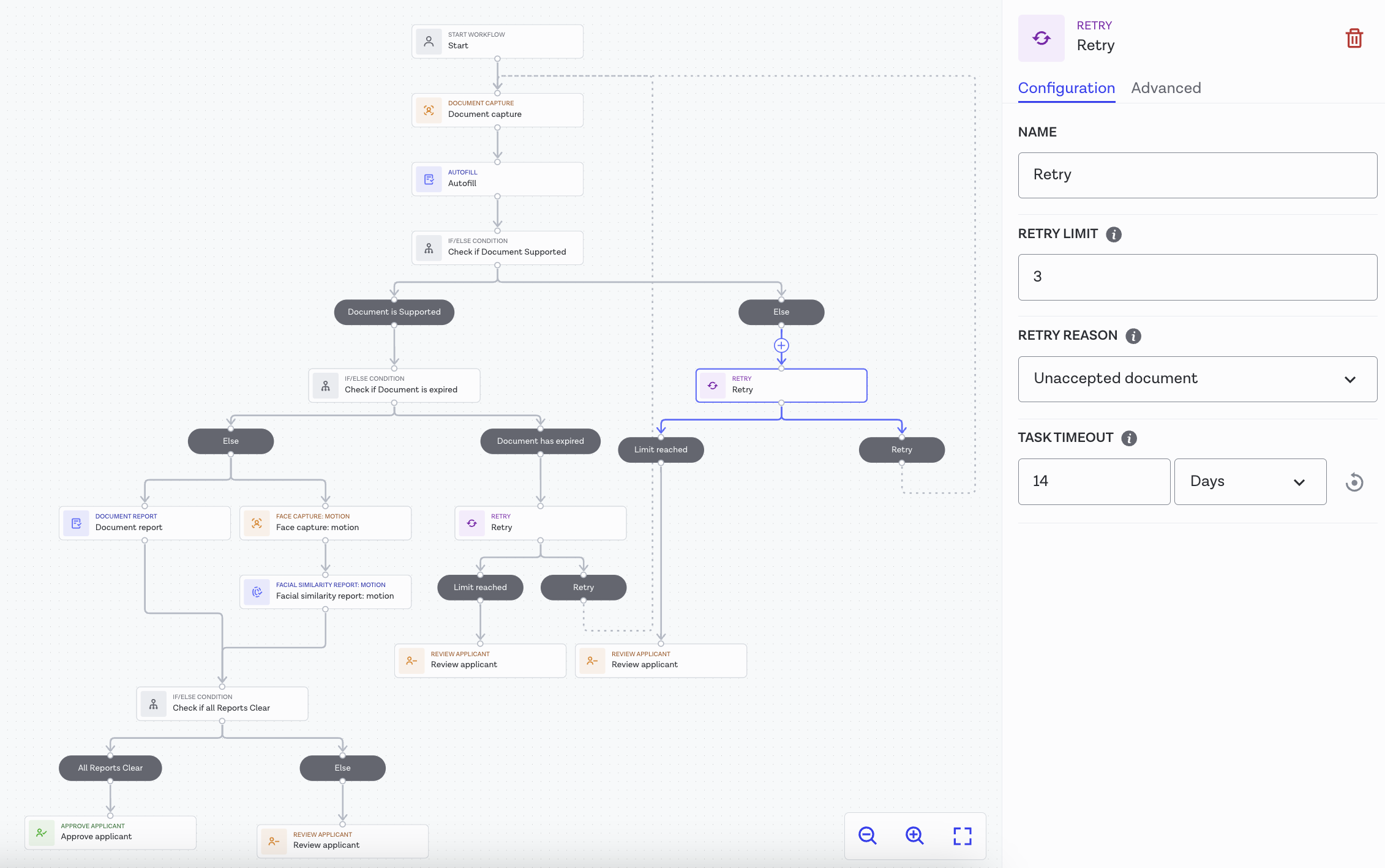
Task: Open the Retry Reason dropdown
Action: click(1197, 379)
